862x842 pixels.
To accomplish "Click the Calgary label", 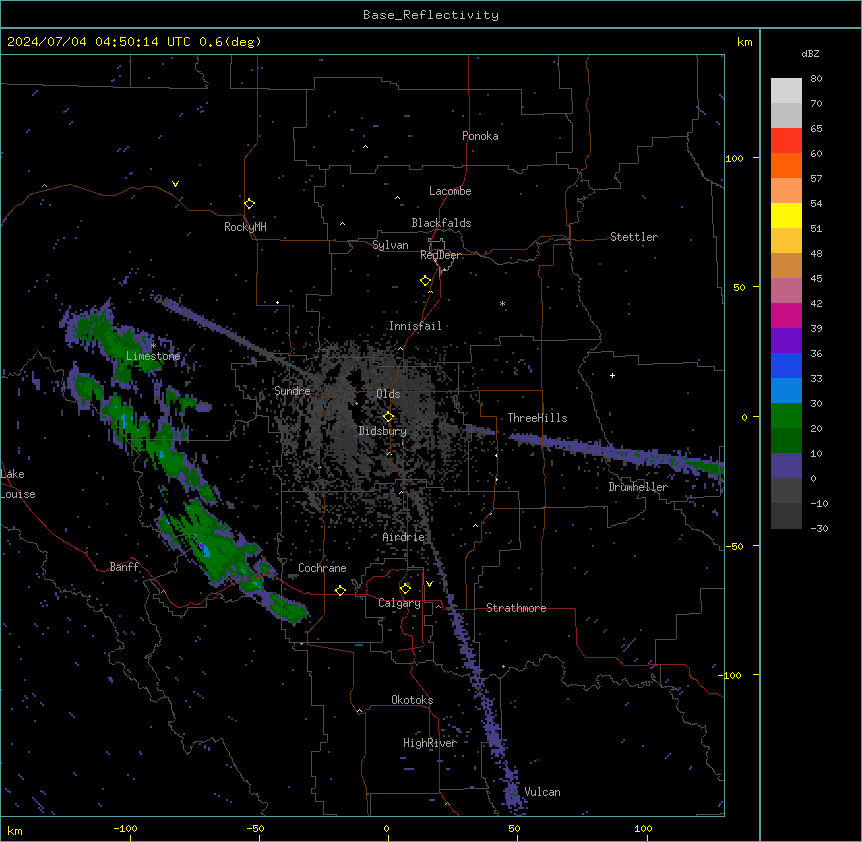I will coord(399,603).
